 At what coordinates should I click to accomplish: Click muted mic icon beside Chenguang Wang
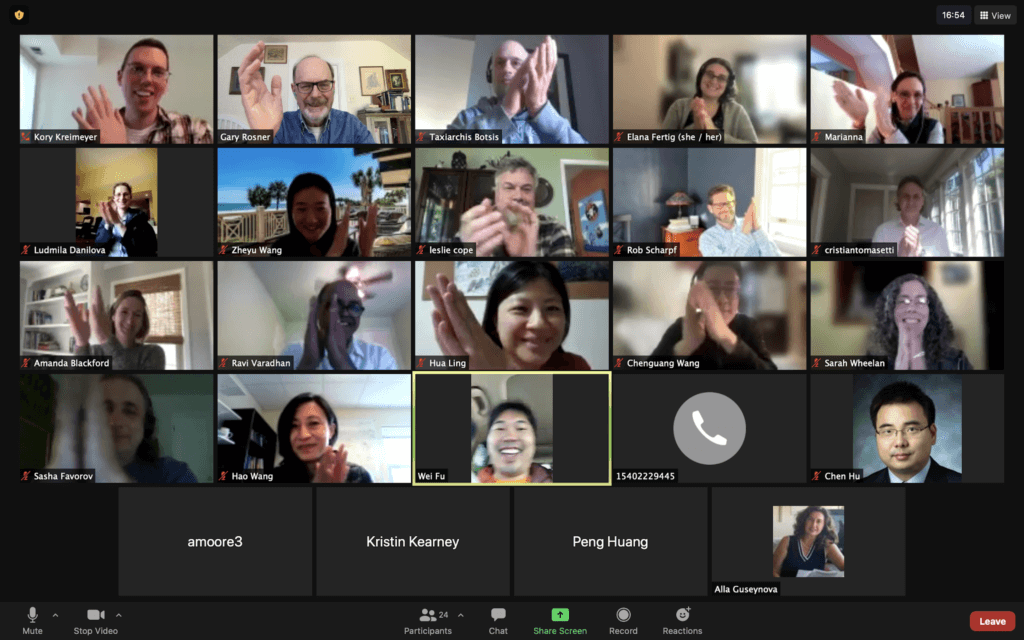(618, 363)
